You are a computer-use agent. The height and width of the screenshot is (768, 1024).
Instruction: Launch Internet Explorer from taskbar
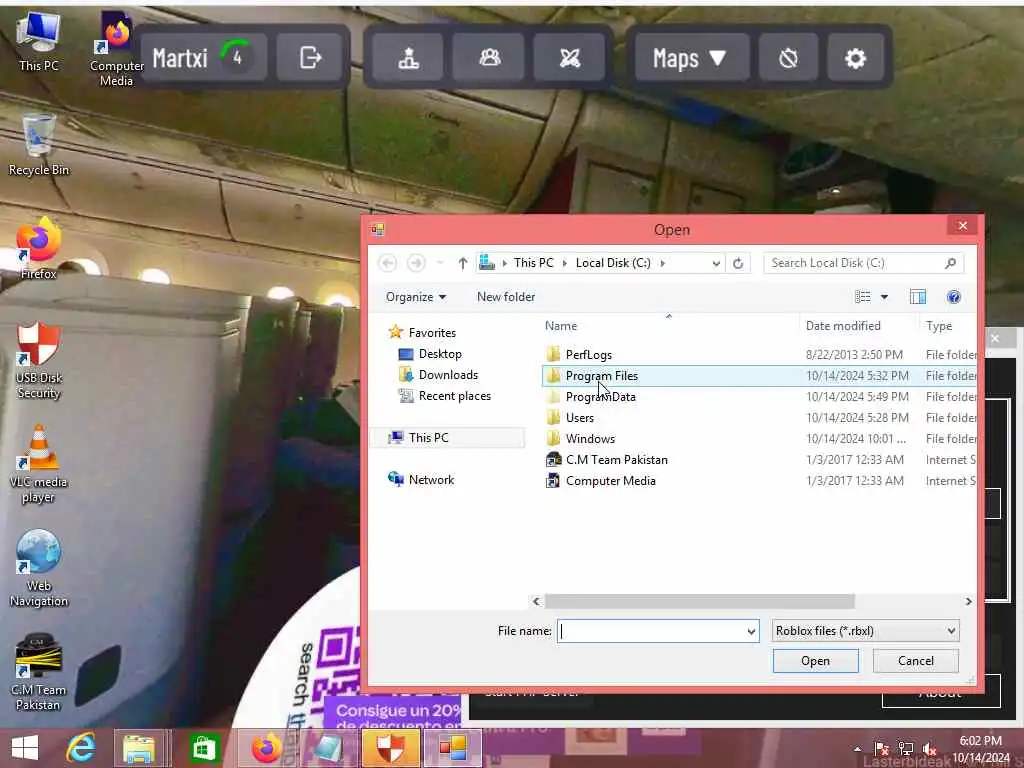pyautogui.click(x=81, y=748)
